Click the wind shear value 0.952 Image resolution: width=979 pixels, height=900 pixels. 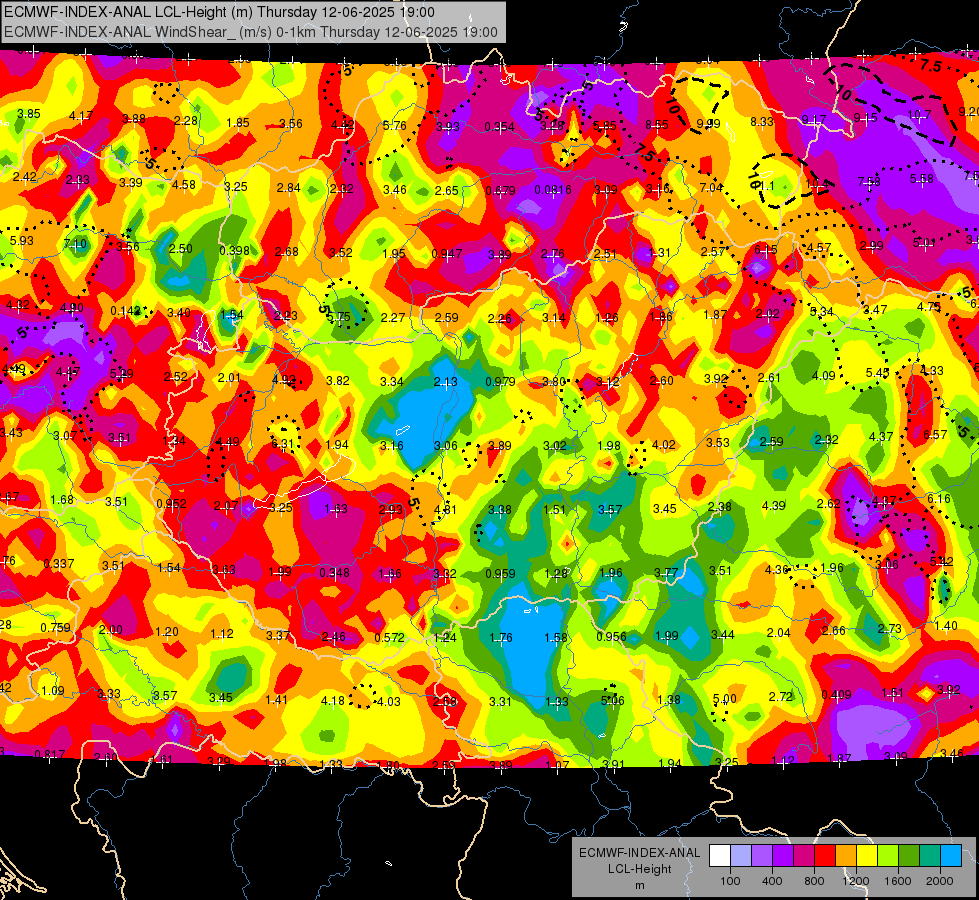[x=172, y=504]
